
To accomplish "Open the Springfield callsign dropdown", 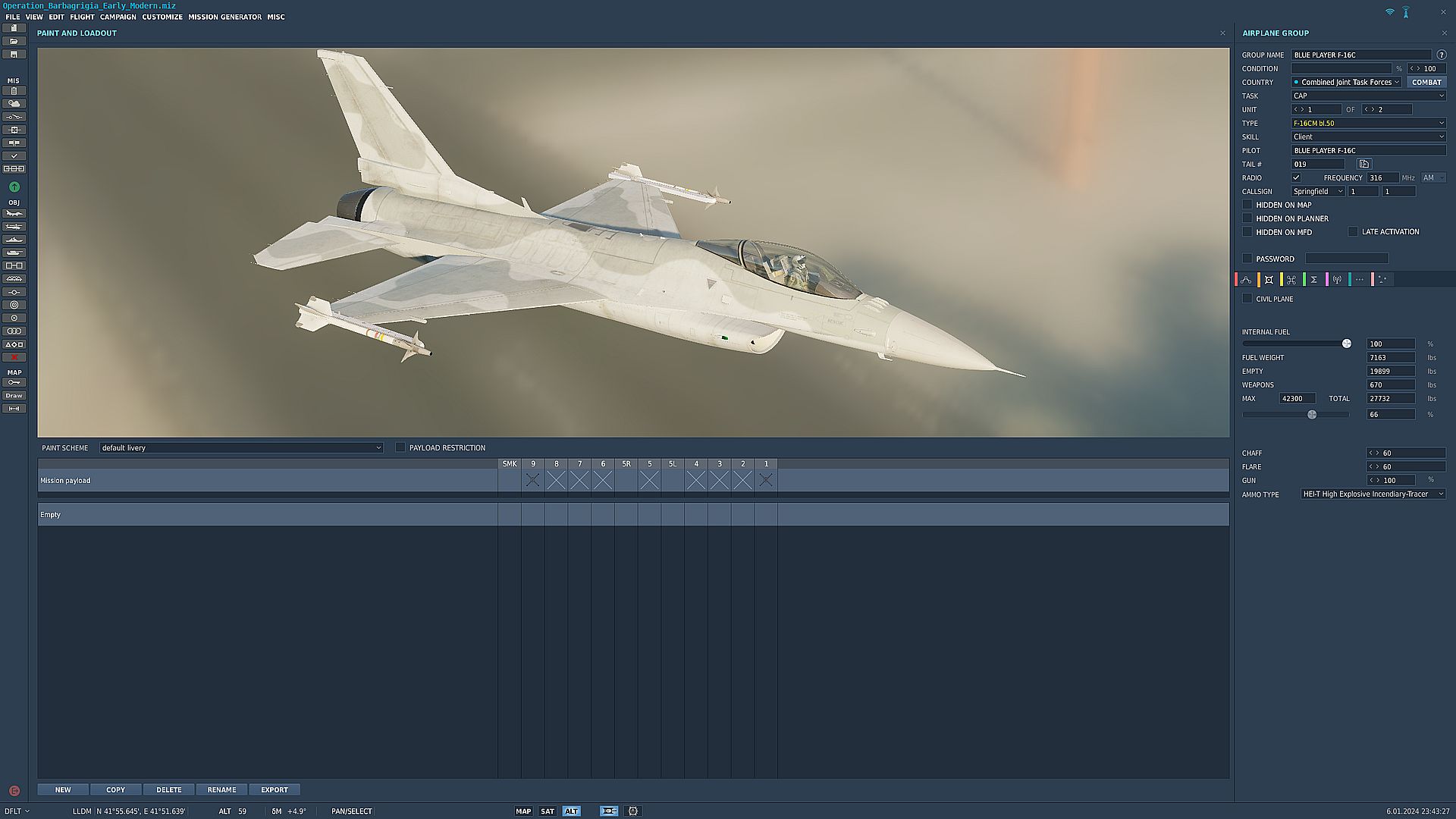I will coord(1317,191).
